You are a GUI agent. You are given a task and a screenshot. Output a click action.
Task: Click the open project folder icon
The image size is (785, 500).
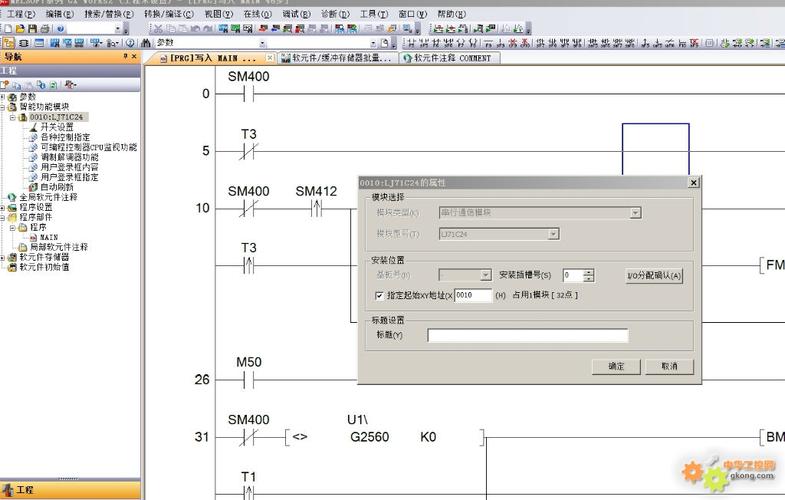pyautogui.click(x=20, y=29)
